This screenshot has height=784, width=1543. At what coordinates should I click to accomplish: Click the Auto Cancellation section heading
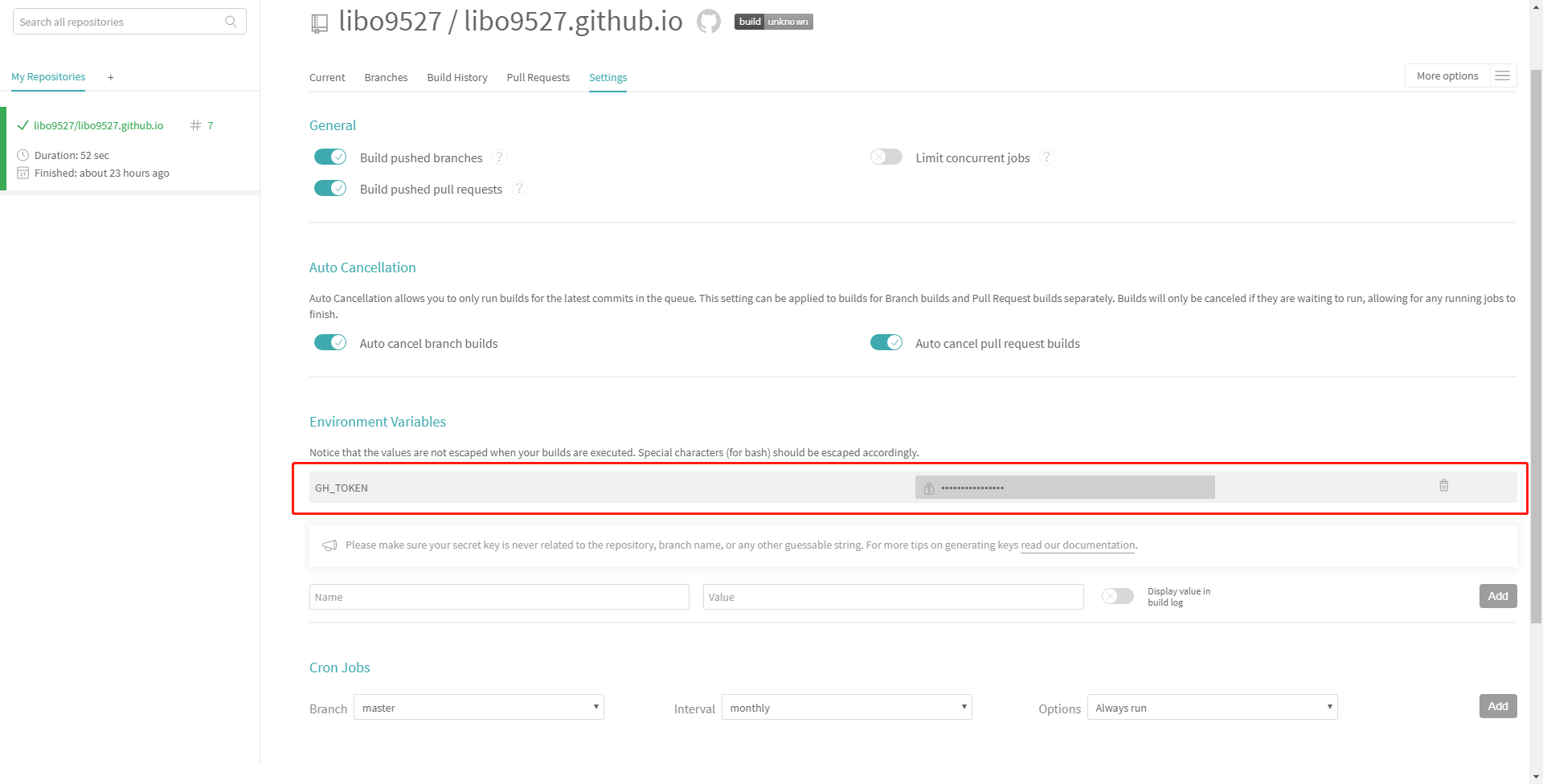(x=362, y=267)
